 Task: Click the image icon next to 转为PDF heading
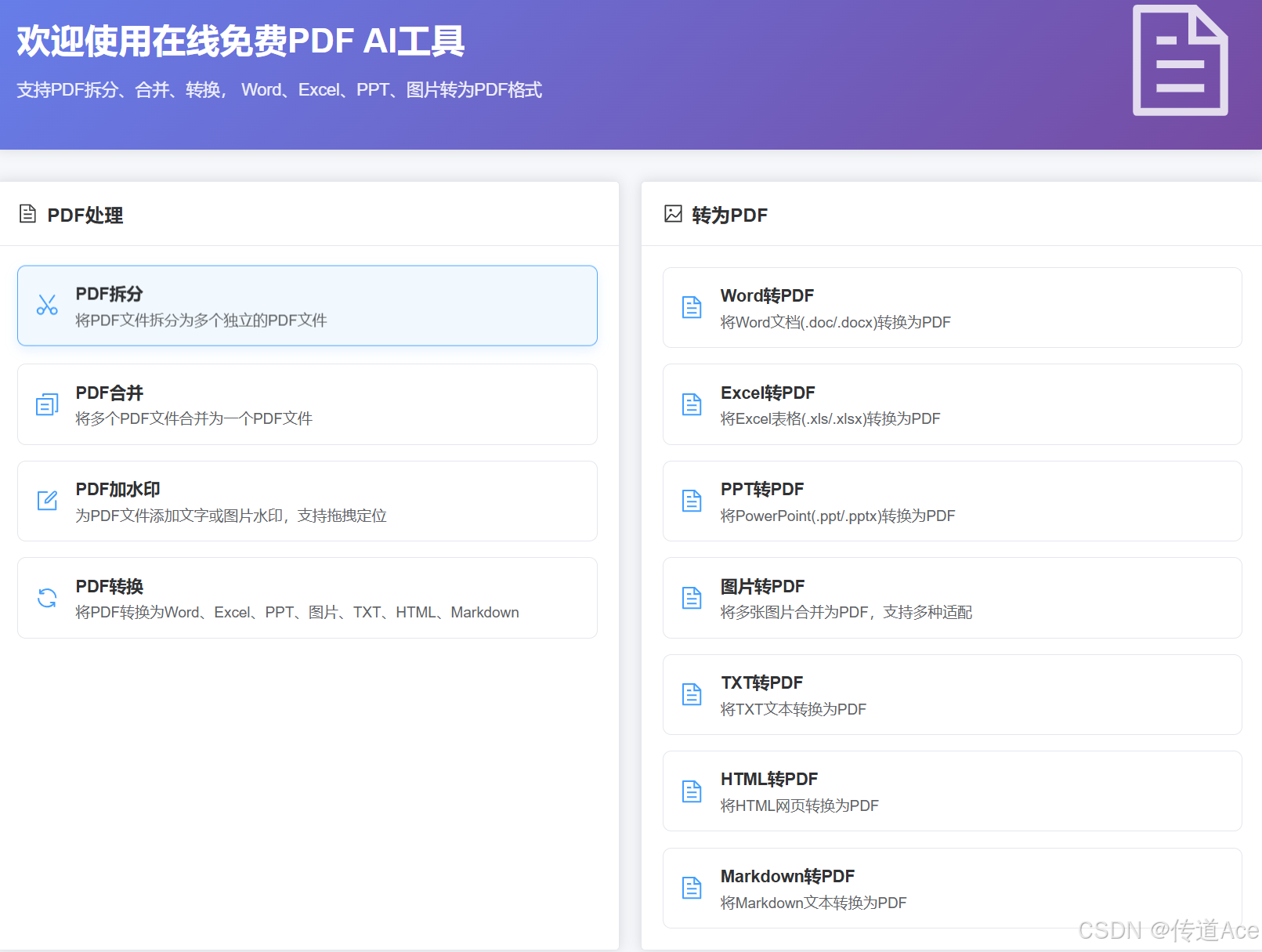coord(673,214)
